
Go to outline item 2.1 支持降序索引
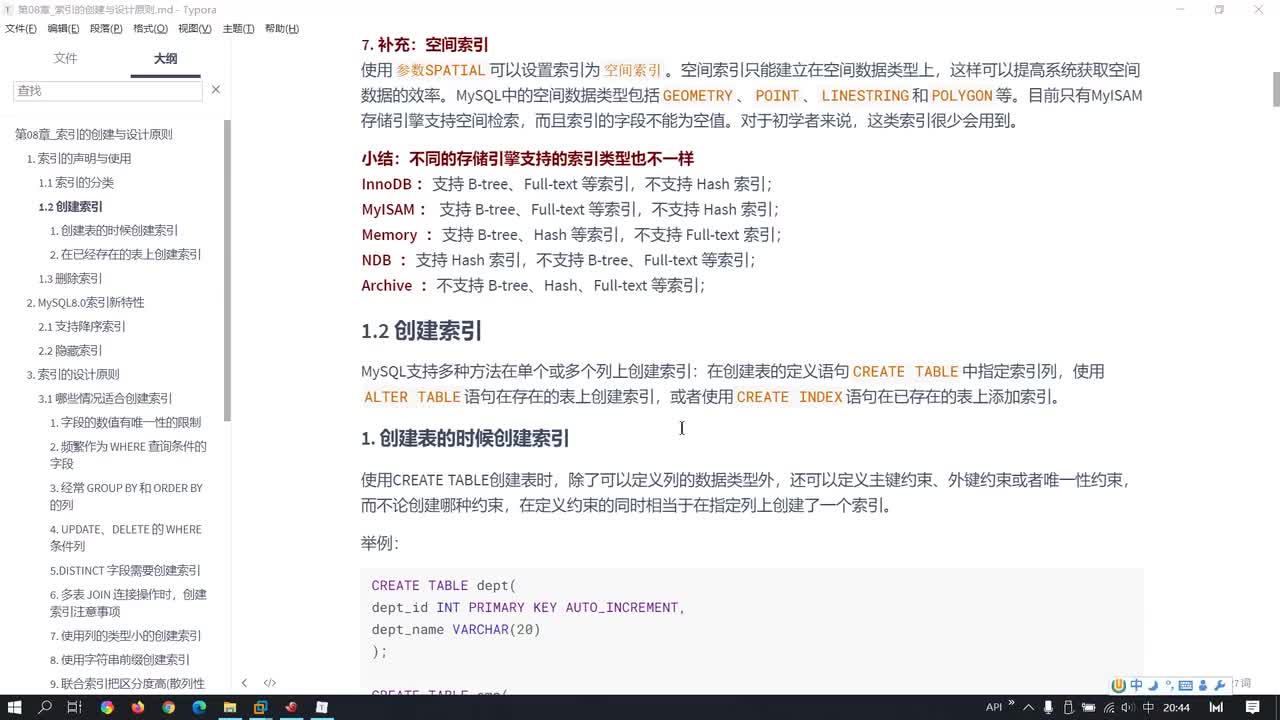tap(82, 326)
